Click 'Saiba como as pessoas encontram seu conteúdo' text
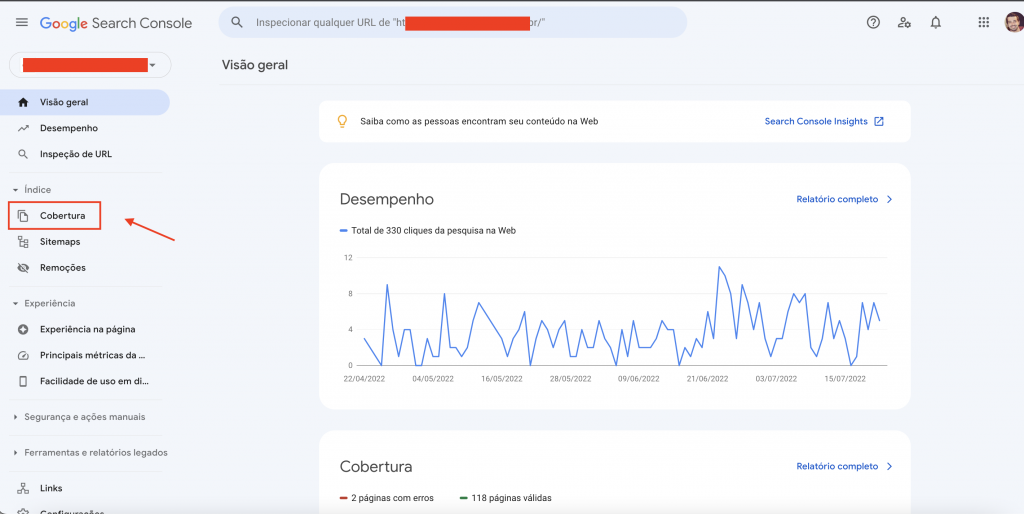This screenshot has height=514, width=1024. click(x=479, y=121)
